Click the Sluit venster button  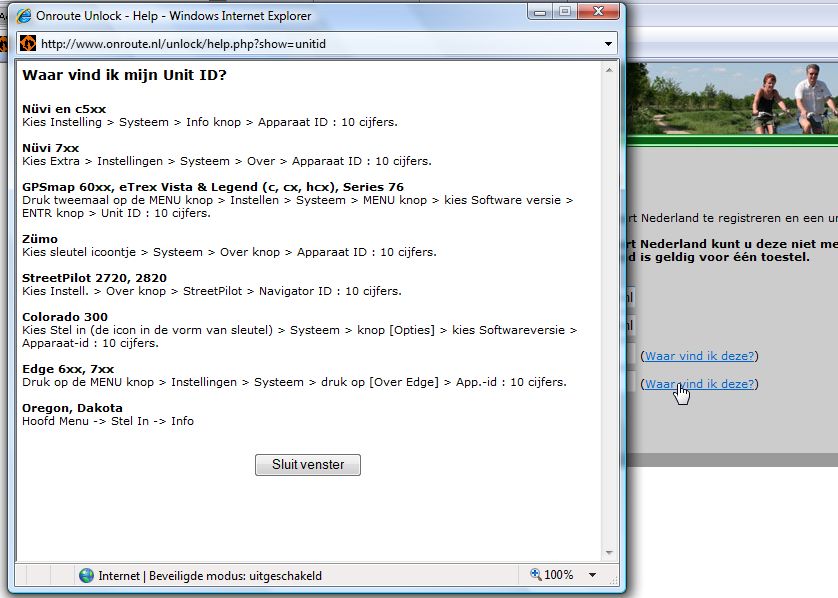click(308, 464)
